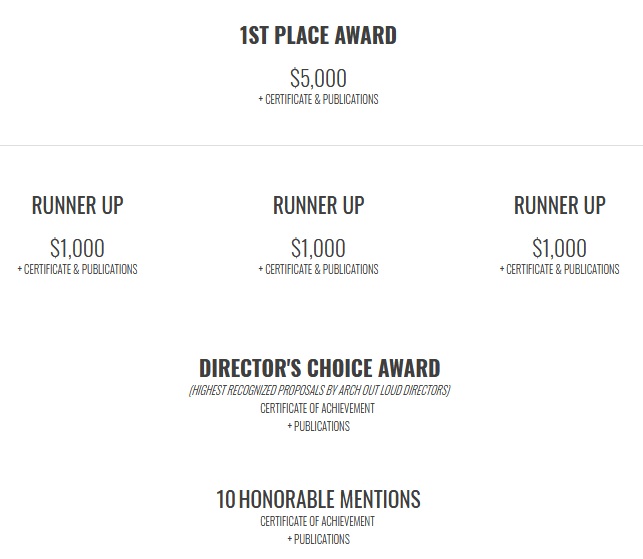Click Certificate of Achievement under Director's Choice
Viewport: 643px width, 559px height.
point(317,408)
